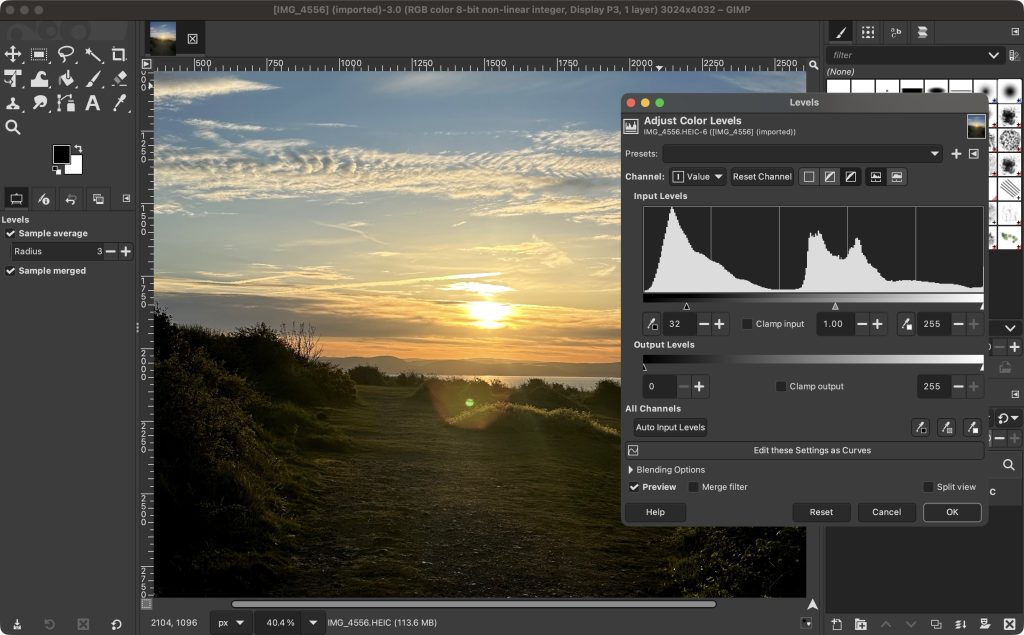
Task: Click the input black point slider handle
Action: tap(686, 306)
